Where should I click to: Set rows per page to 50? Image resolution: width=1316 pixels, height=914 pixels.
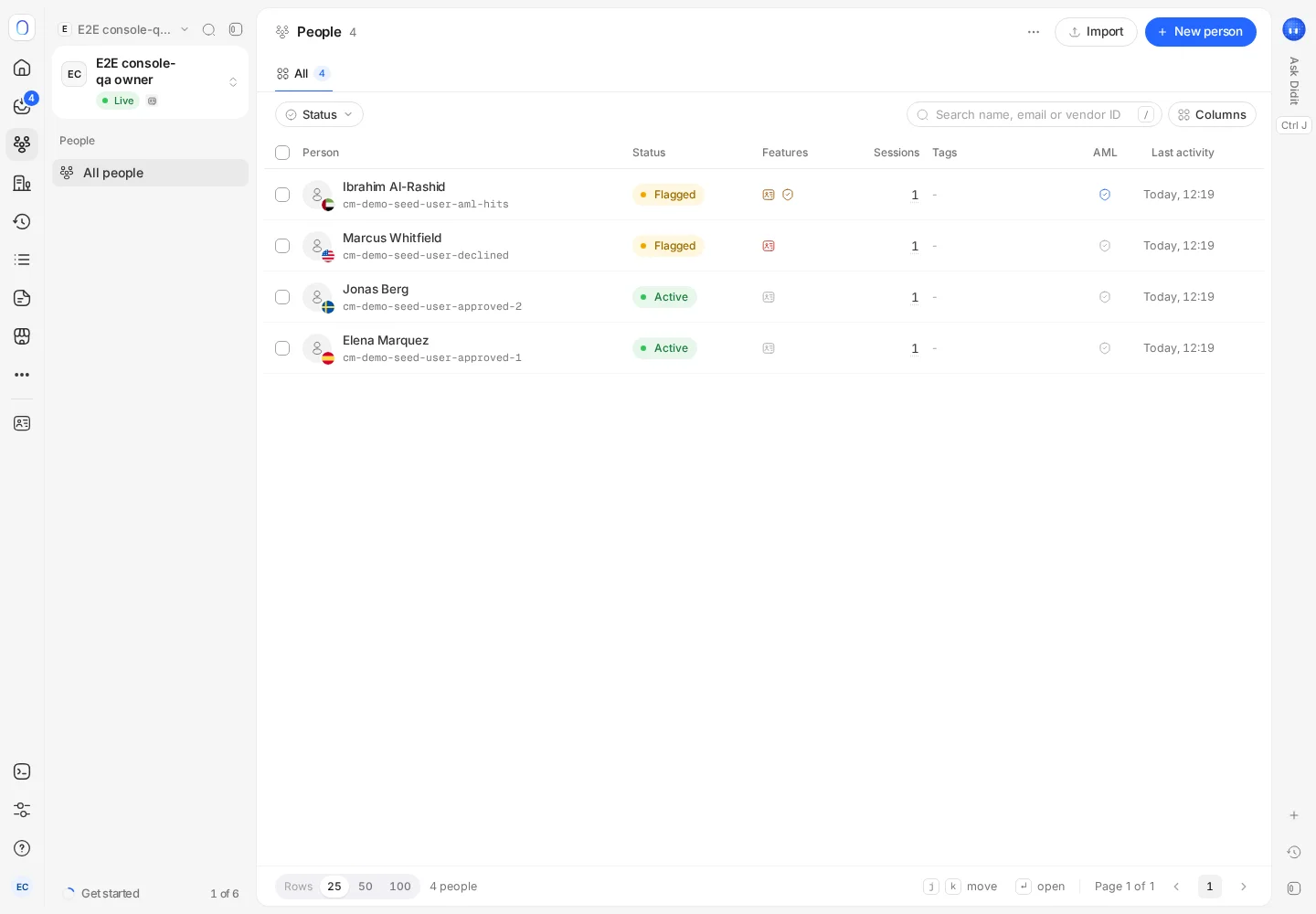366,887
